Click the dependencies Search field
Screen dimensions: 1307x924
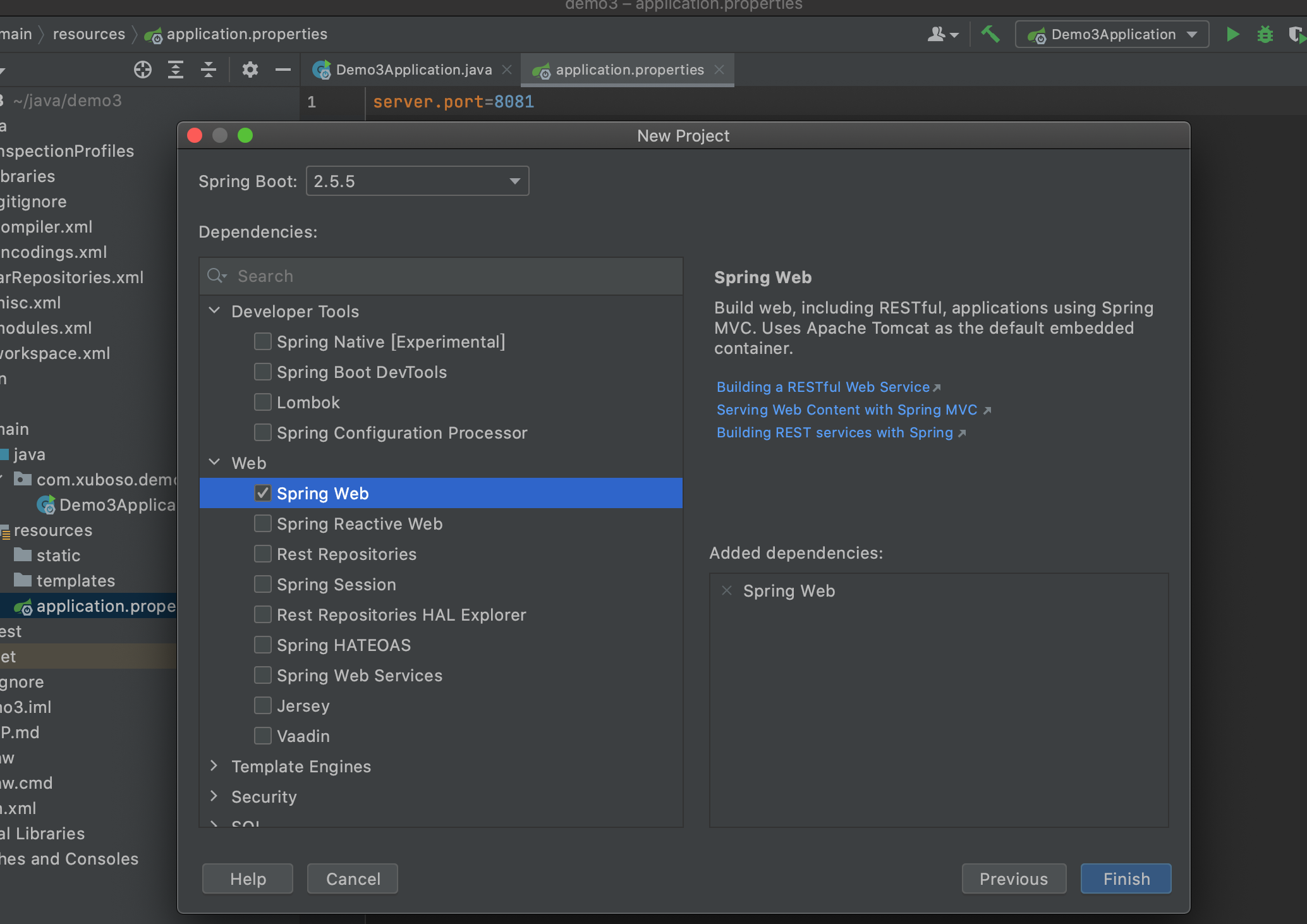pos(441,276)
